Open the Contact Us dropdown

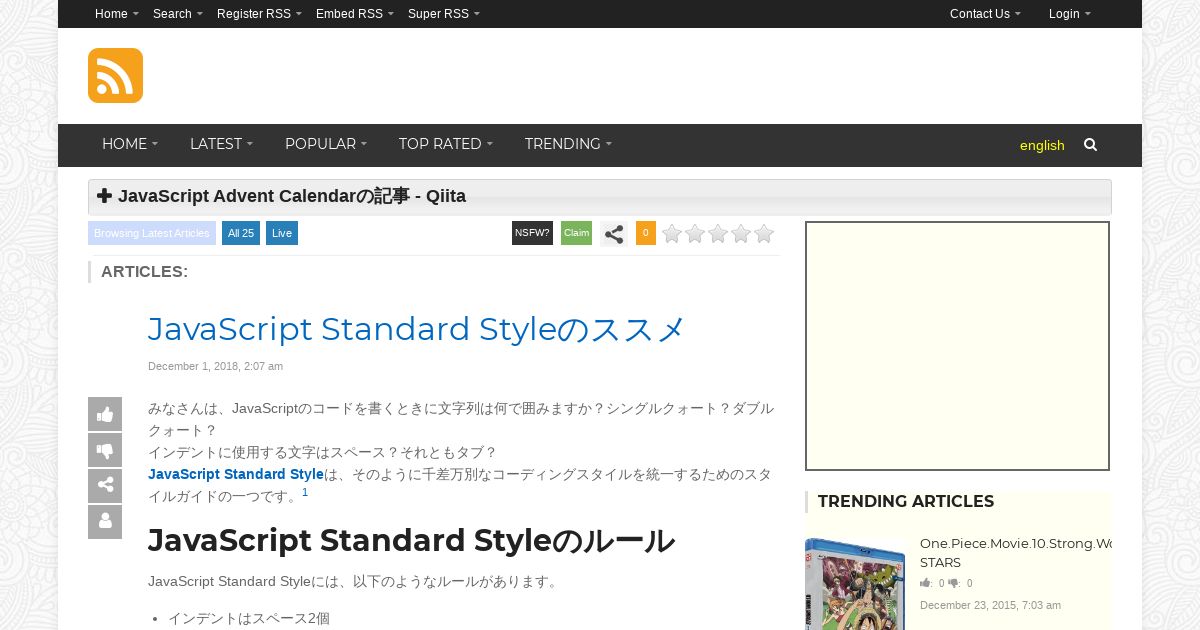coord(985,14)
